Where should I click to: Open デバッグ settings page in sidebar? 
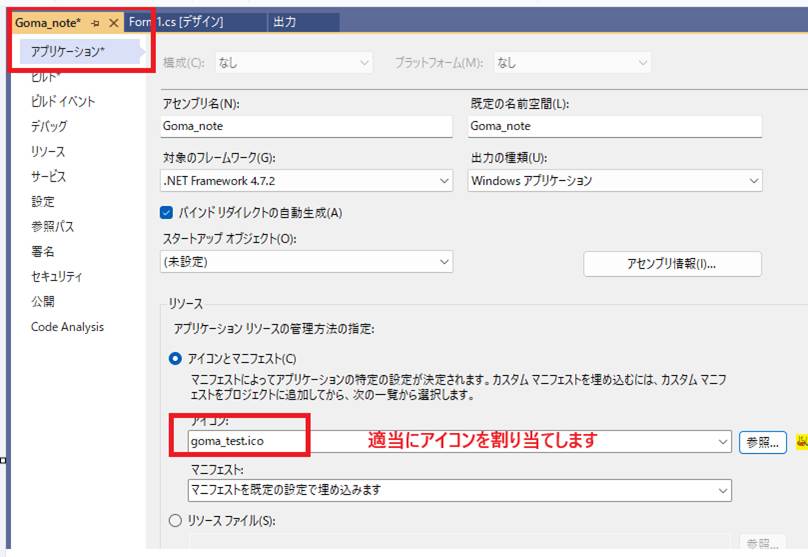pyautogui.click(x=49, y=126)
